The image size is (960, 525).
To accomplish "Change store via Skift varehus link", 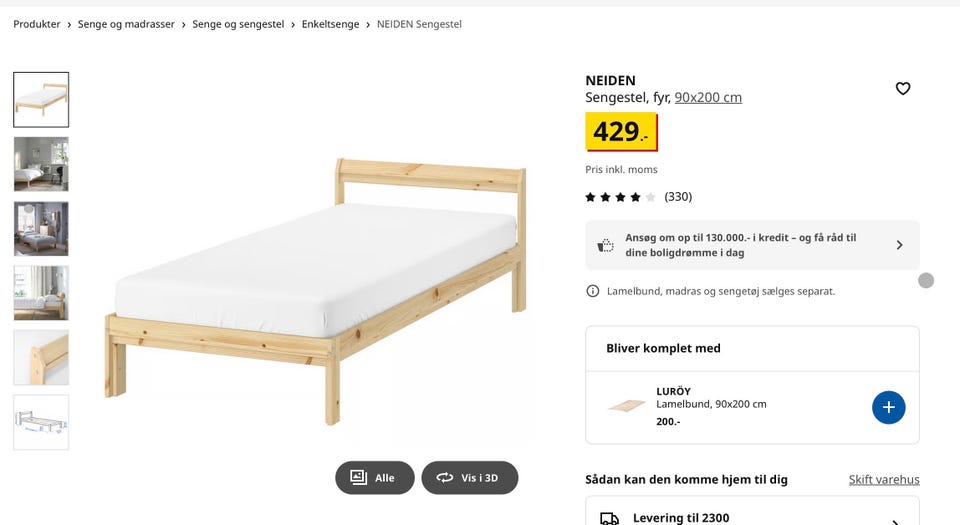I will pyautogui.click(x=884, y=480).
